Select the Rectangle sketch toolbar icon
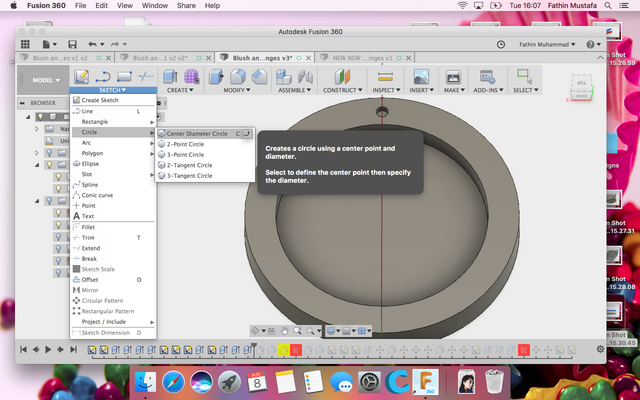The height and width of the screenshot is (400, 640). (x=124, y=76)
